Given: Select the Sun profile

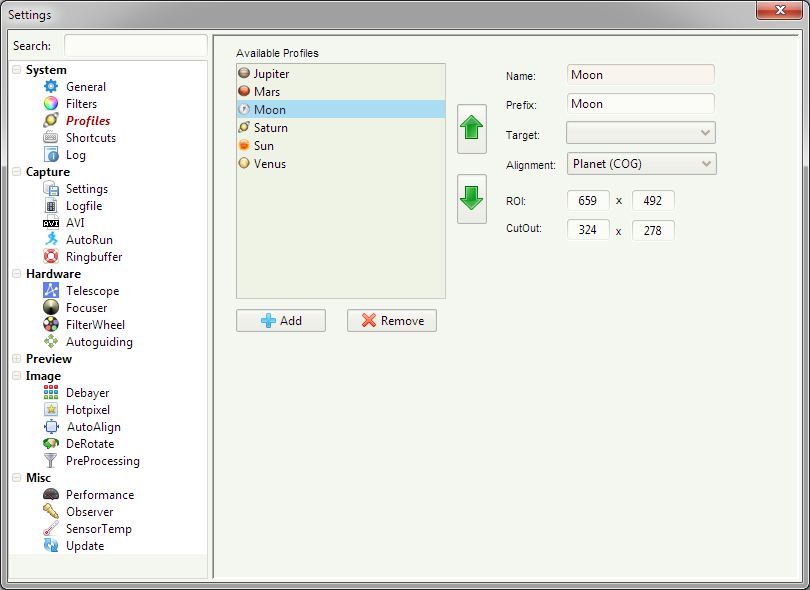Looking at the screenshot, I should pos(341,146).
